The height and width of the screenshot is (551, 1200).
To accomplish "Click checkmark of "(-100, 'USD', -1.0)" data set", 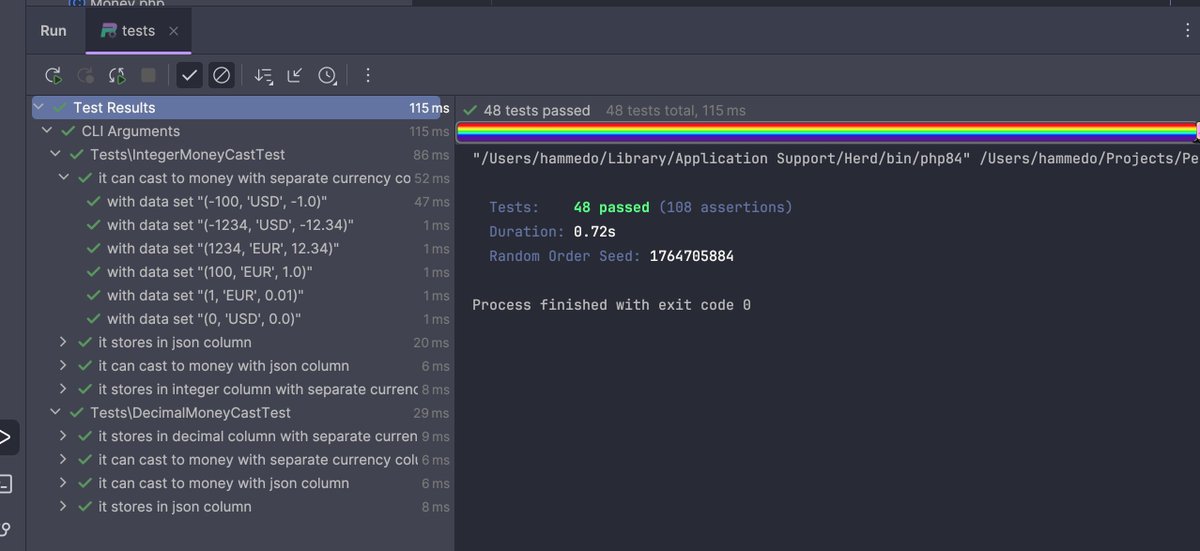I will [94, 202].
